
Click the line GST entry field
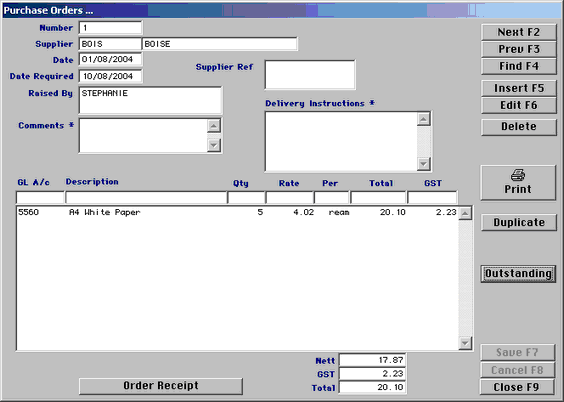point(432,197)
